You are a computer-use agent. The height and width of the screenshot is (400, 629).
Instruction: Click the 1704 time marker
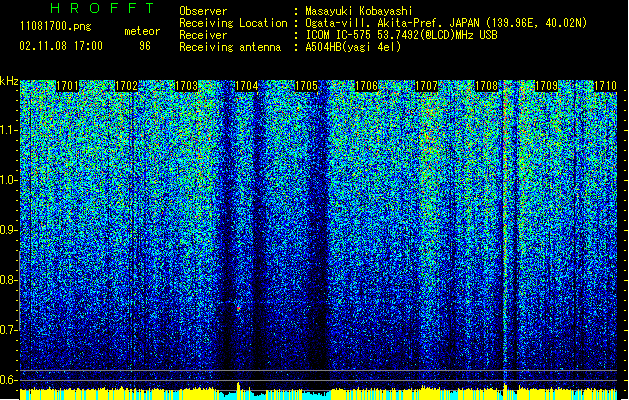pyautogui.click(x=246, y=86)
